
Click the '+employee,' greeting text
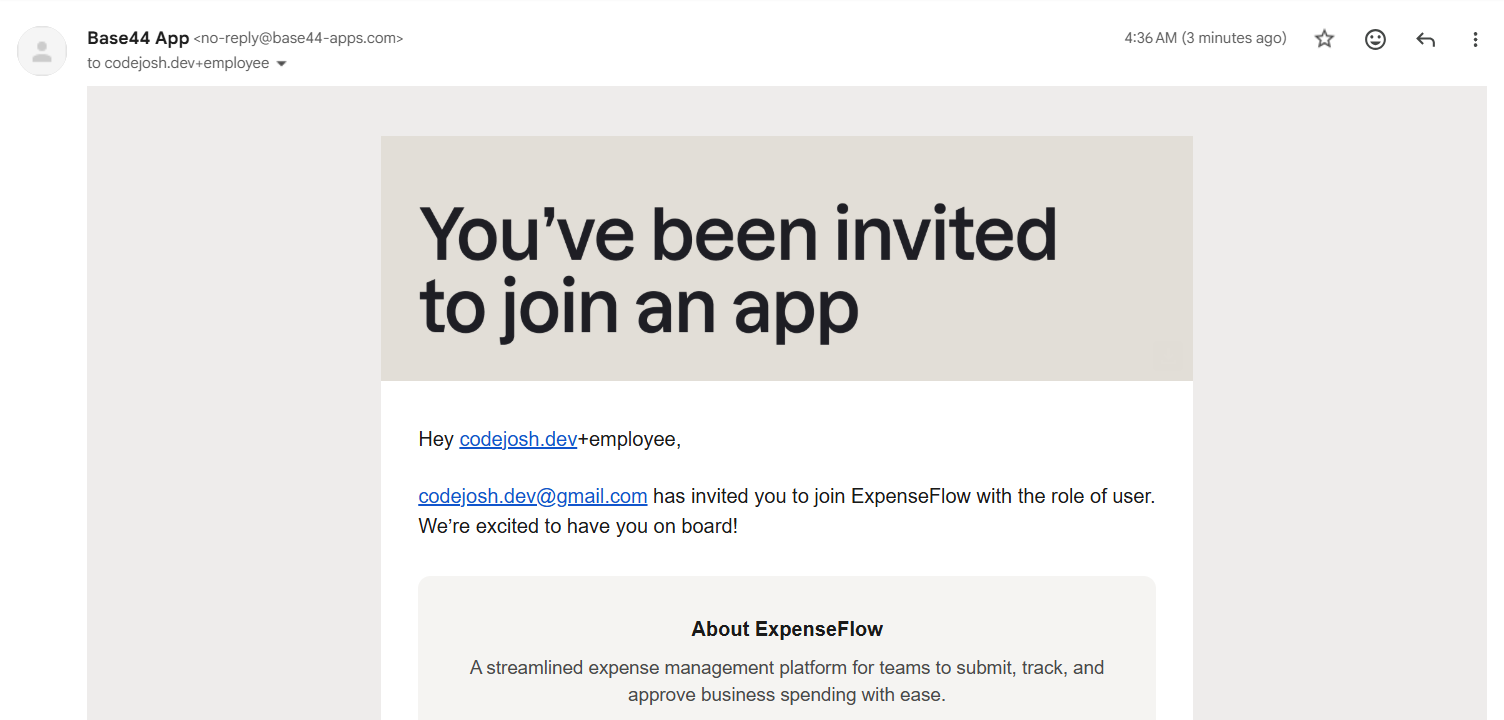630,439
